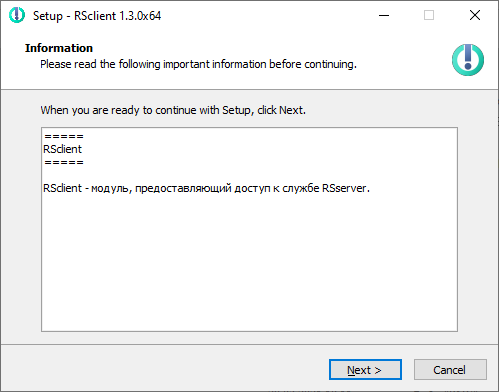Close the RSclient Setup window

tap(475, 15)
